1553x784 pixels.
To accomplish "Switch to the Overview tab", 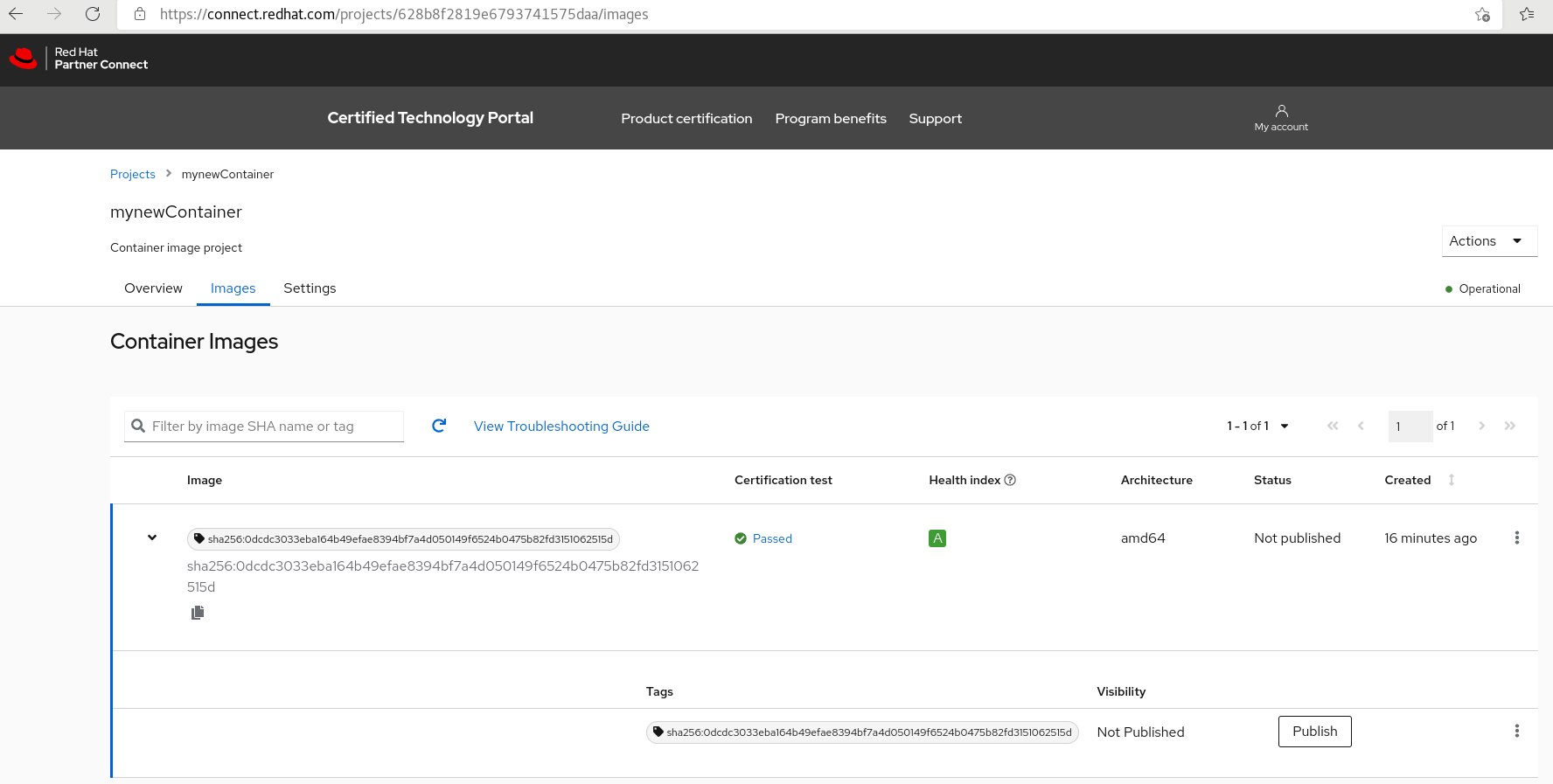I will 153,288.
